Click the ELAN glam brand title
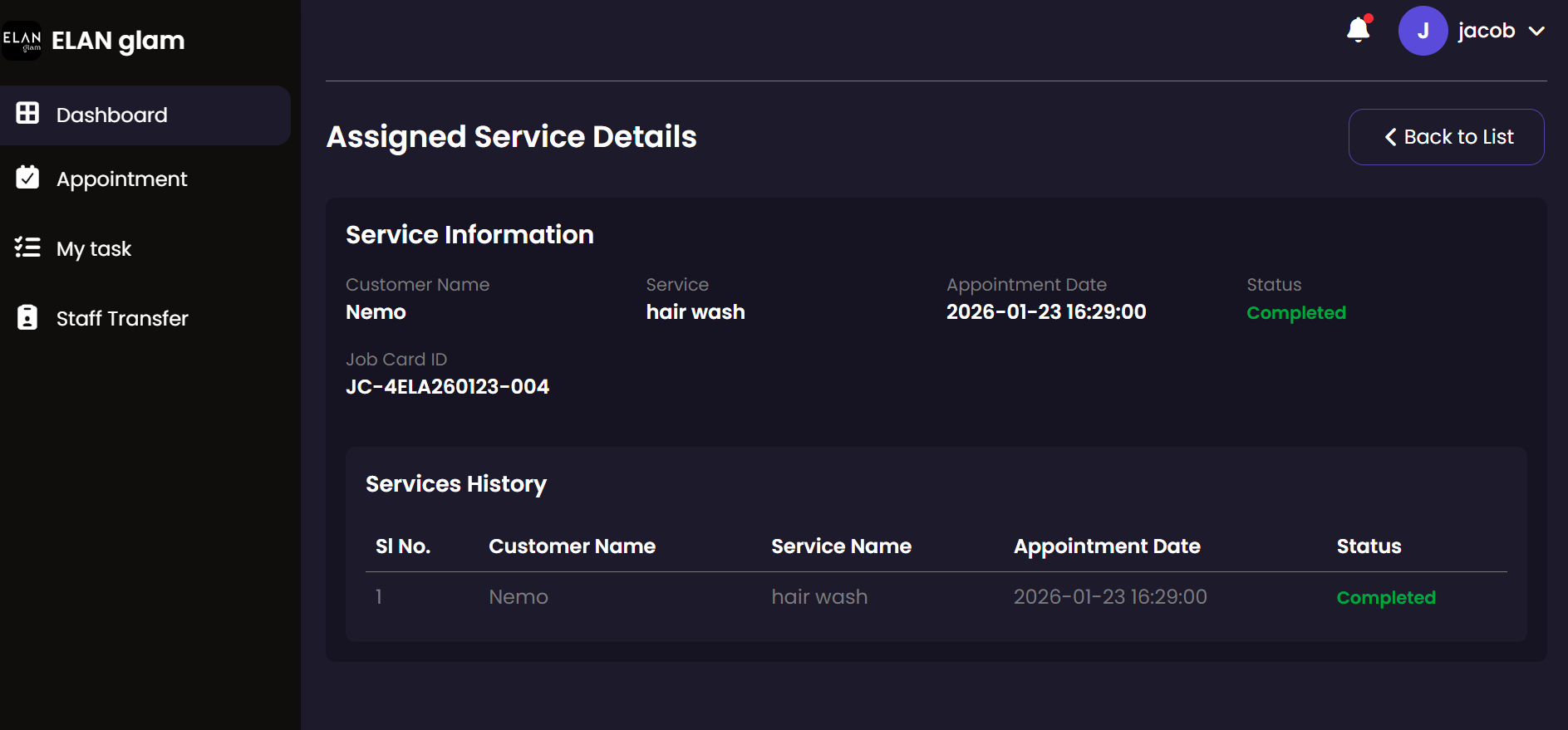Viewport: 1568px width, 730px height. pyautogui.click(x=118, y=41)
